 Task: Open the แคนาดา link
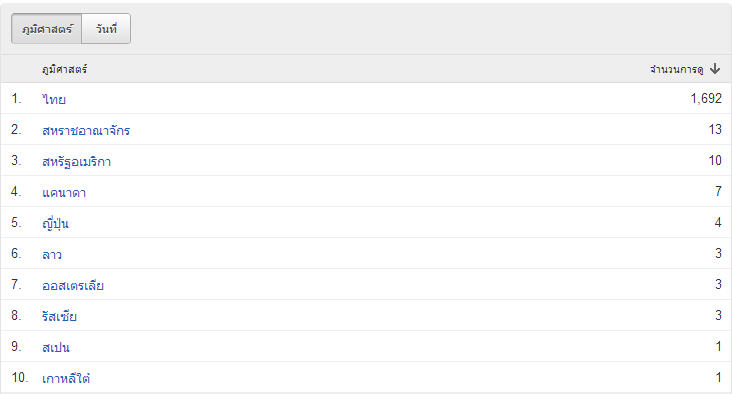64,192
